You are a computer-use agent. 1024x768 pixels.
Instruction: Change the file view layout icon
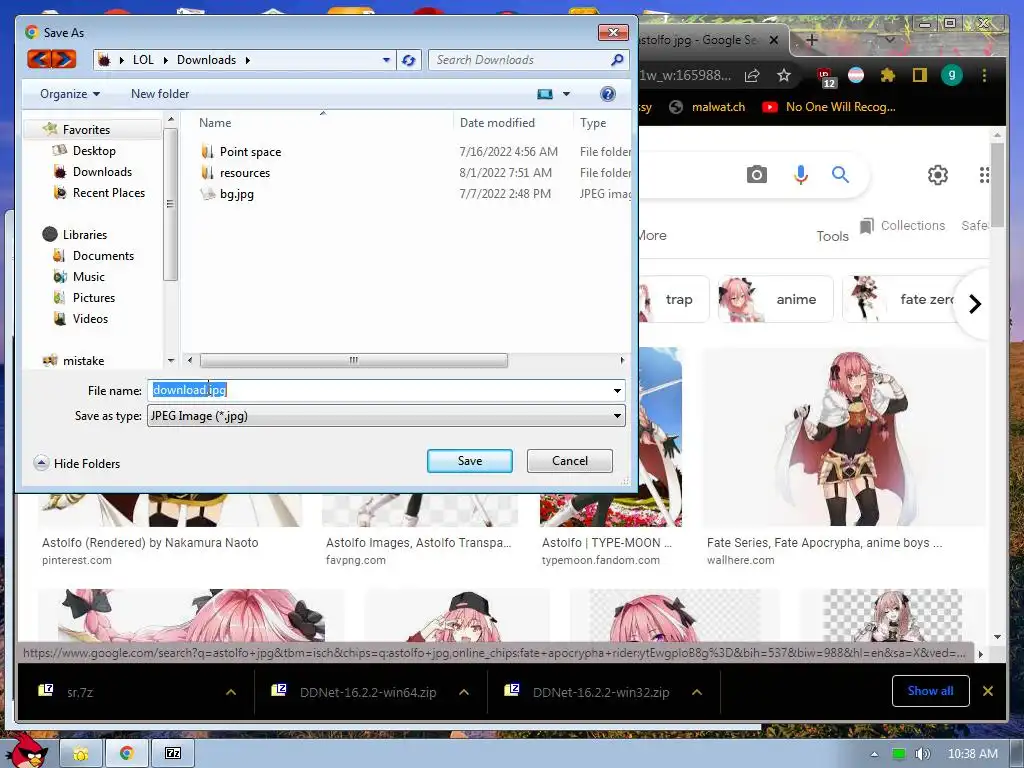coord(545,94)
